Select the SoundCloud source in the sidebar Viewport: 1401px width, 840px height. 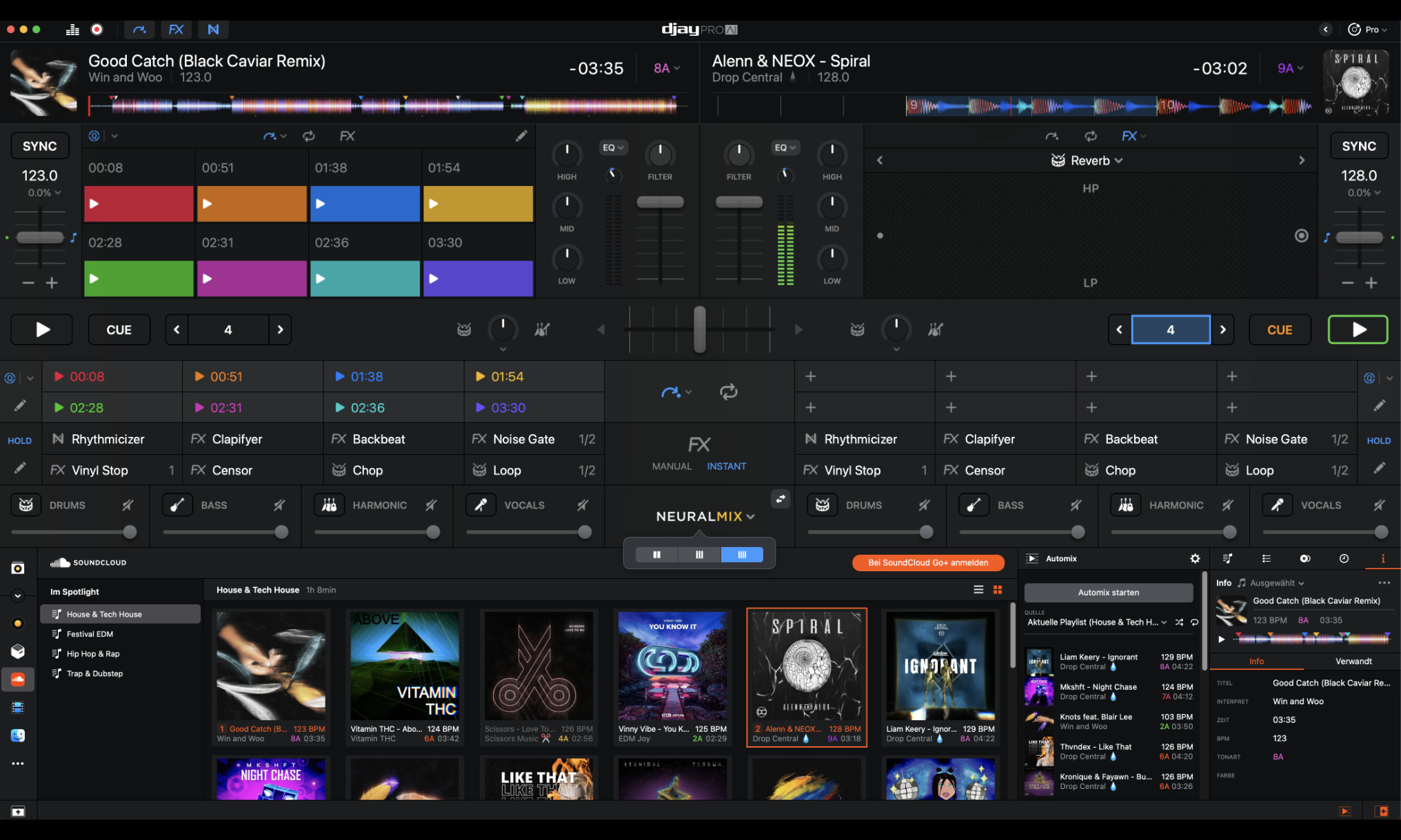(18, 679)
